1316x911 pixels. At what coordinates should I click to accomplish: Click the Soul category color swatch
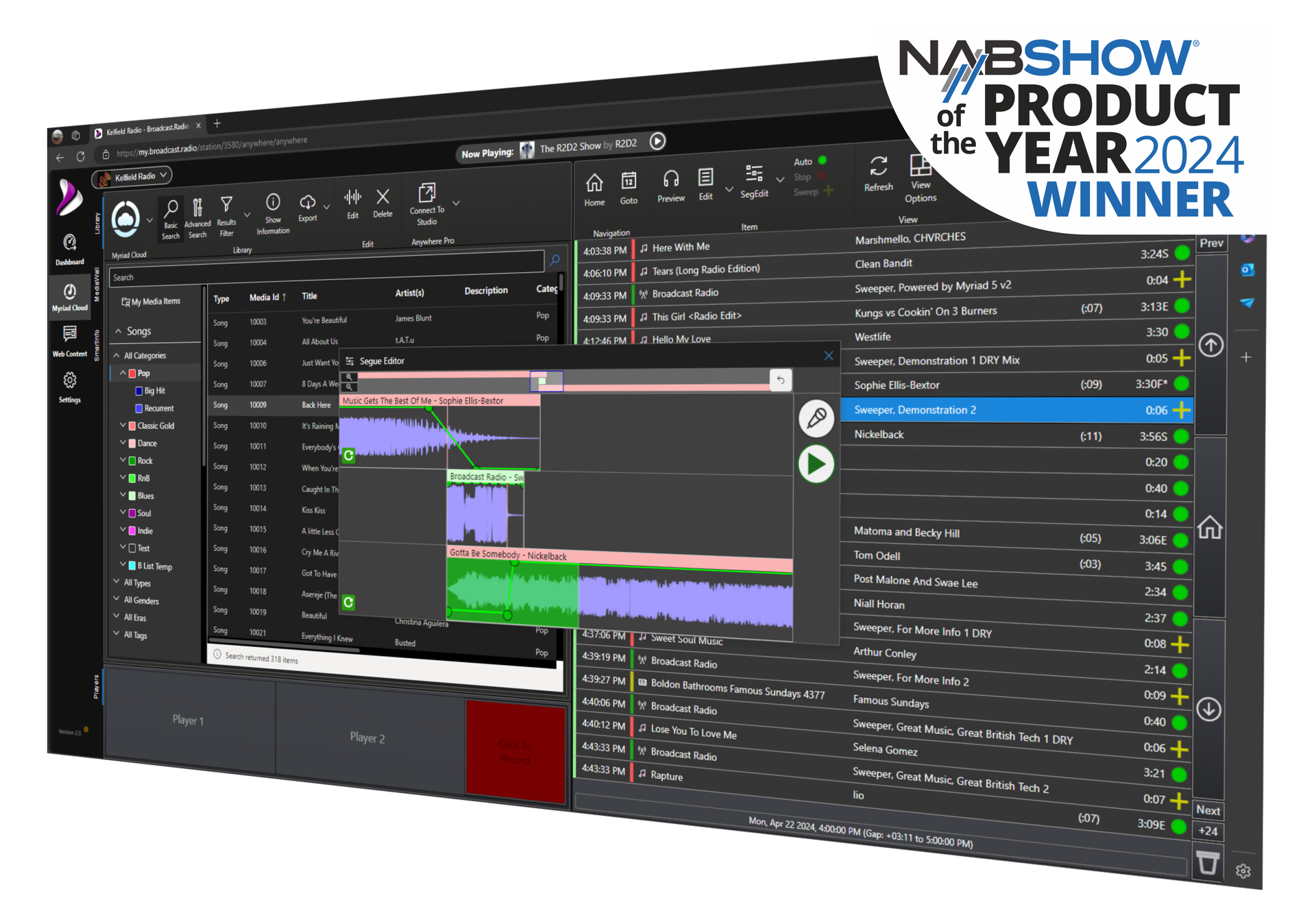(132, 513)
